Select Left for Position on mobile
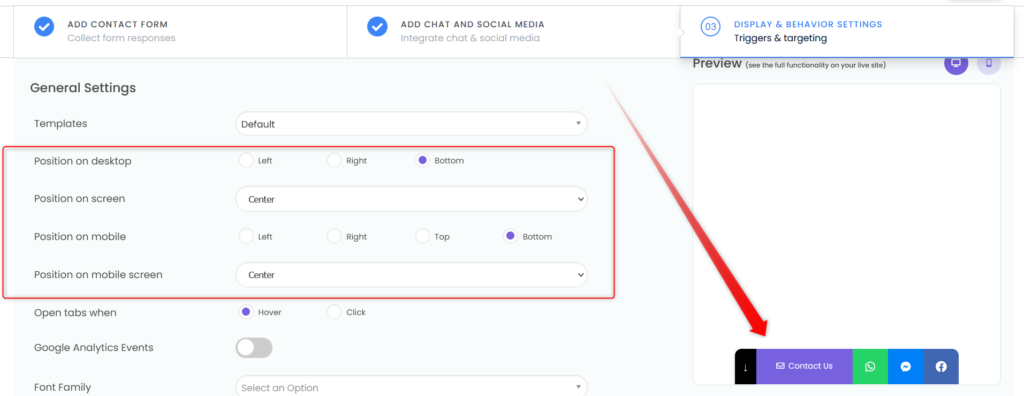The image size is (1024, 396). click(x=246, y=236)
